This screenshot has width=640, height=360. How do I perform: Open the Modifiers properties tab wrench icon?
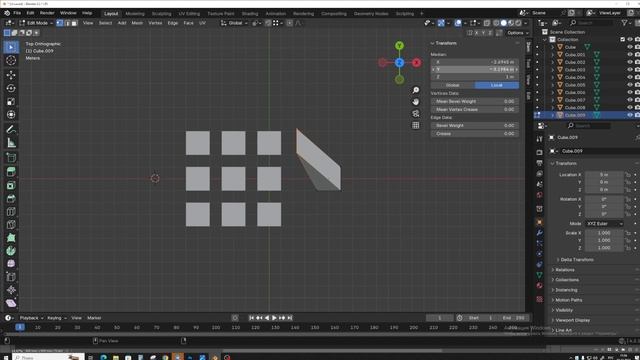(x=539, y=233)
